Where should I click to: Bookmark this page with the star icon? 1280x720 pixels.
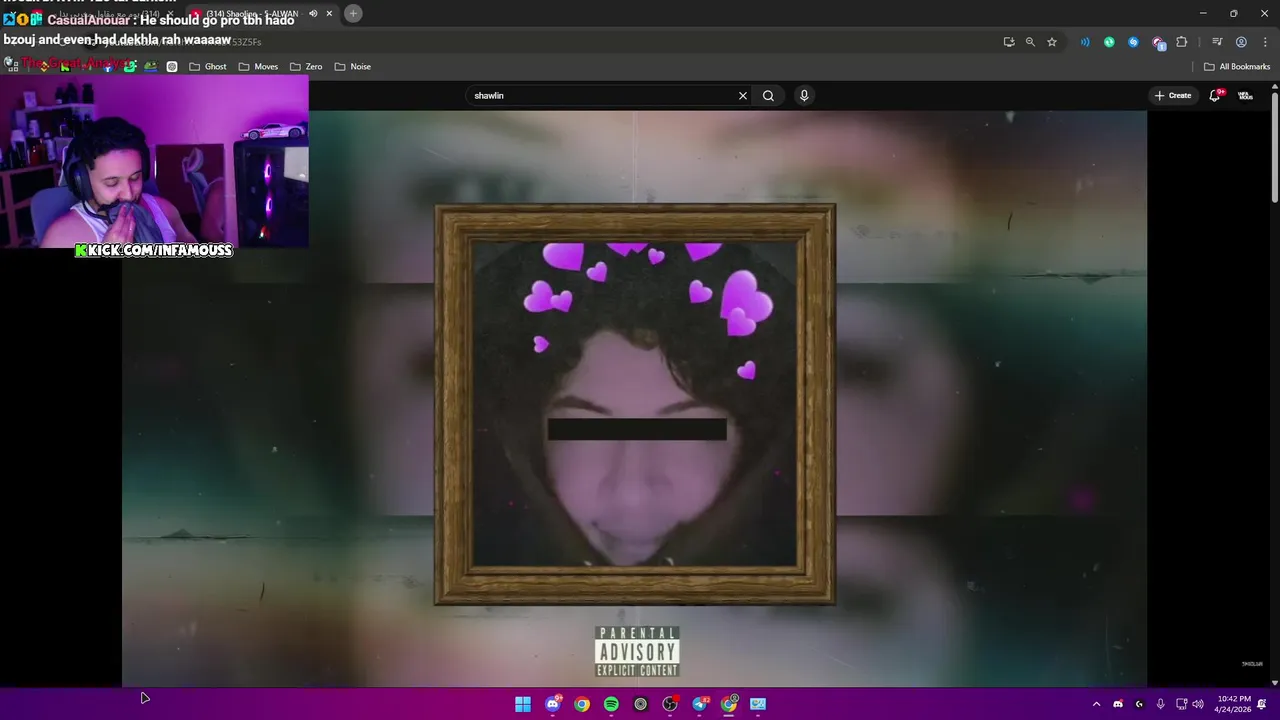pyautogui.click(x=1052, y=42)
